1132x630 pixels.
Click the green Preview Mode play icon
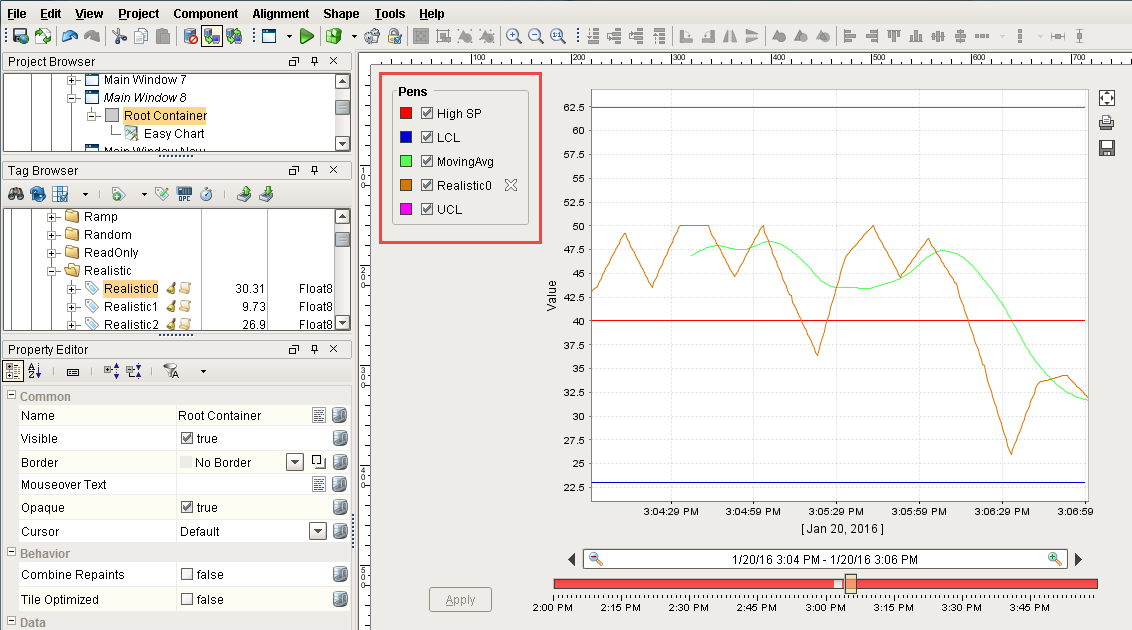[307, 36]
